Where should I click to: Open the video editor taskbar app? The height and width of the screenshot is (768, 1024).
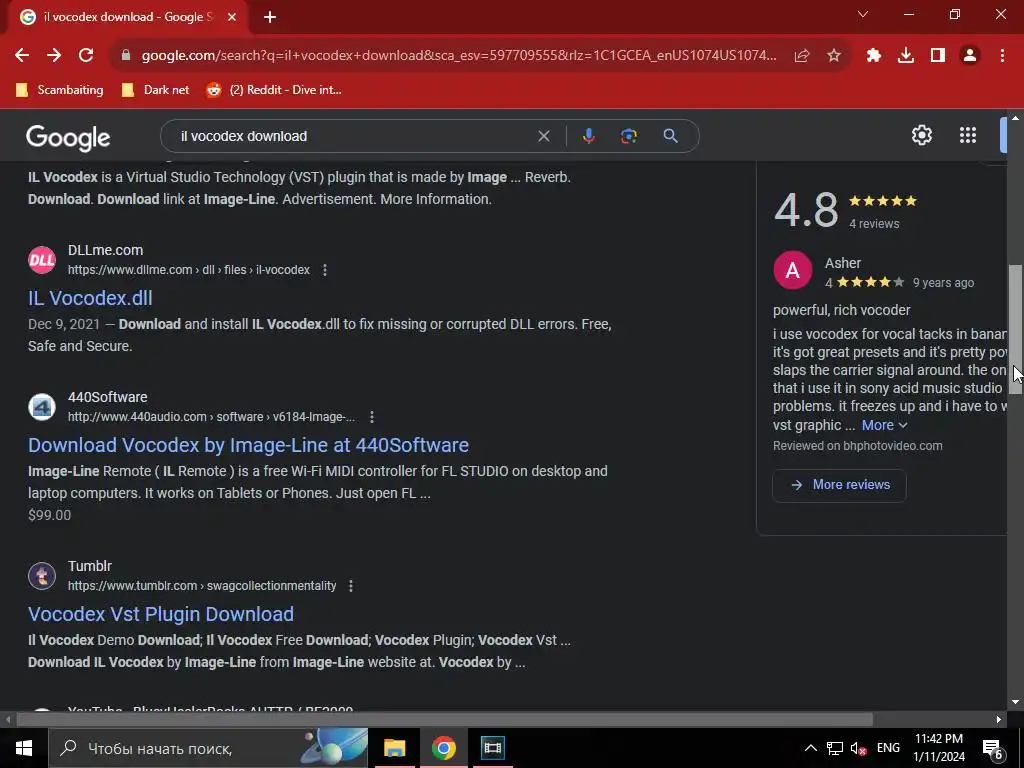(x=492, y=748)
